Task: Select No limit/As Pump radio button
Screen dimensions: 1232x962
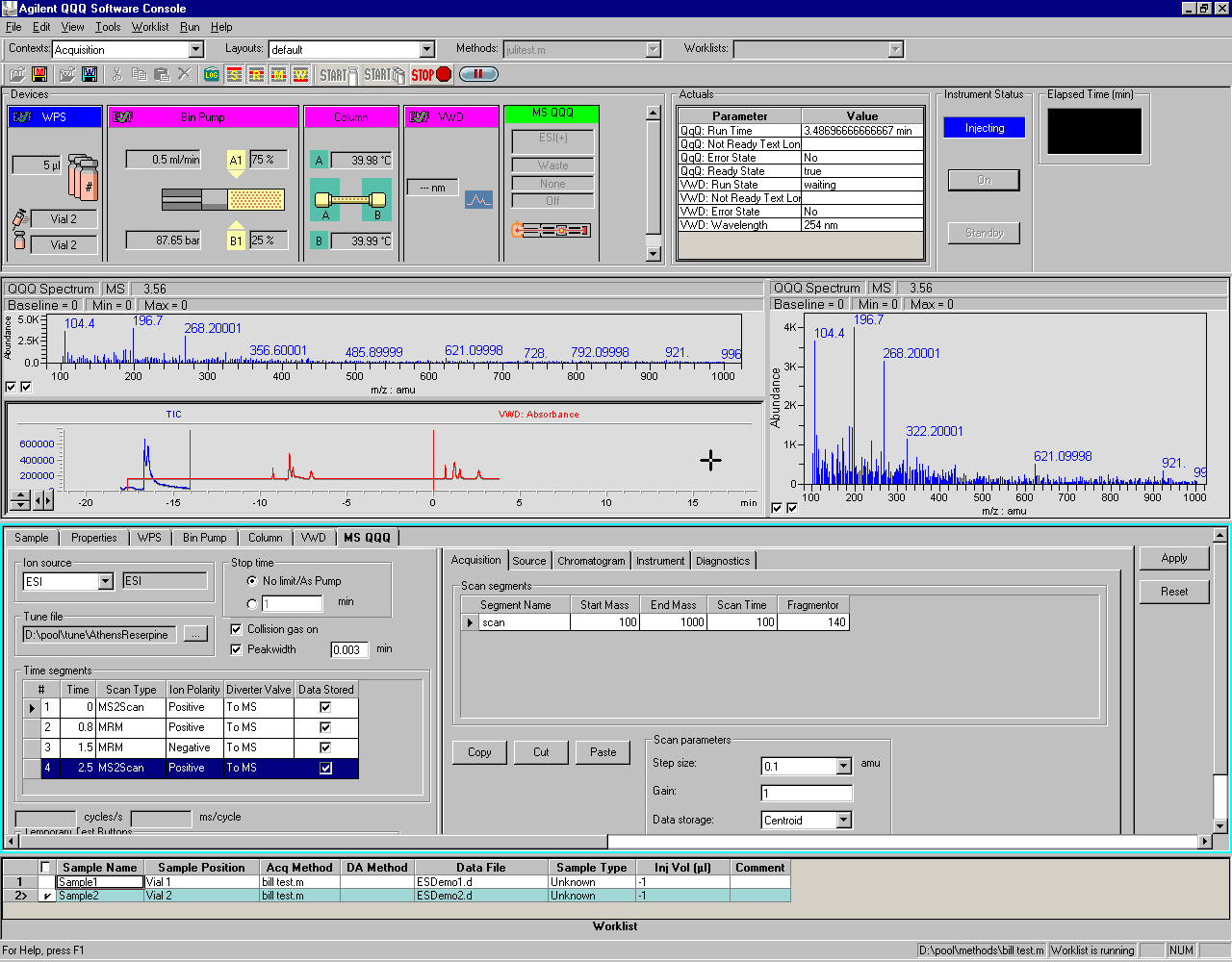Action: point(252,581)
